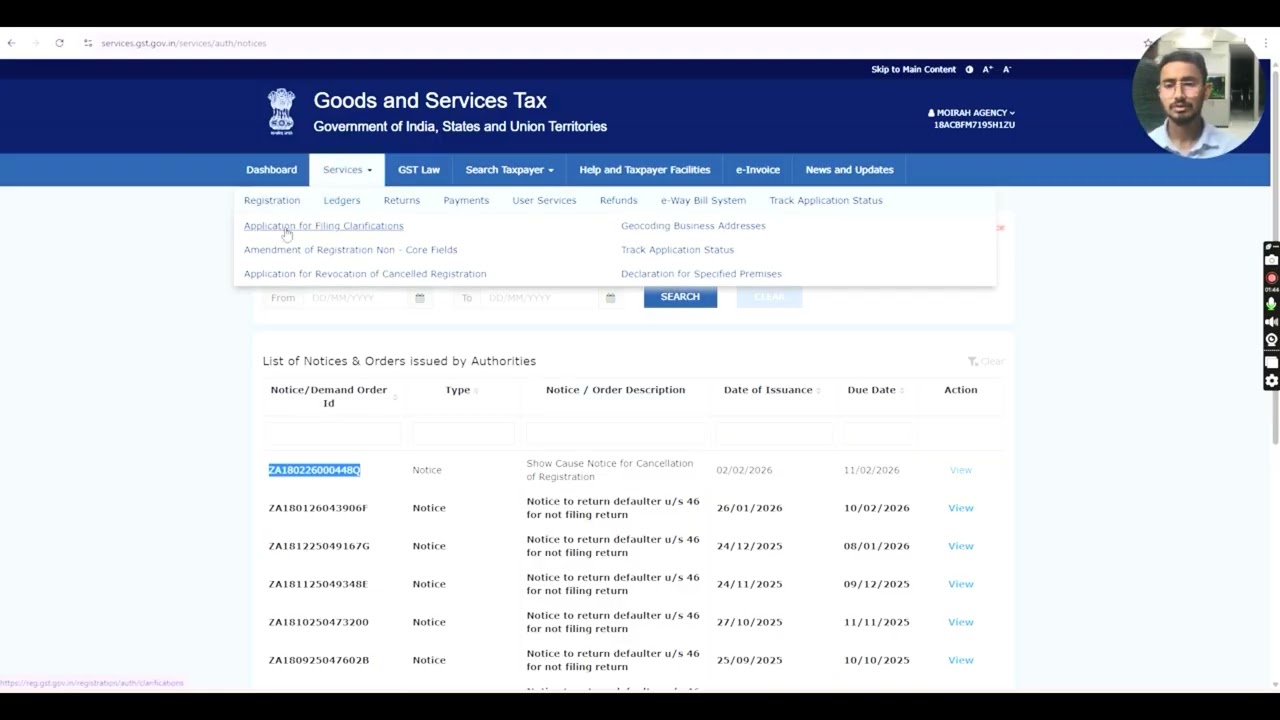Viewport: 1280px width, 720px height.
Task: Go back with the browser back arrow
Action: click(x=11, y=43)
